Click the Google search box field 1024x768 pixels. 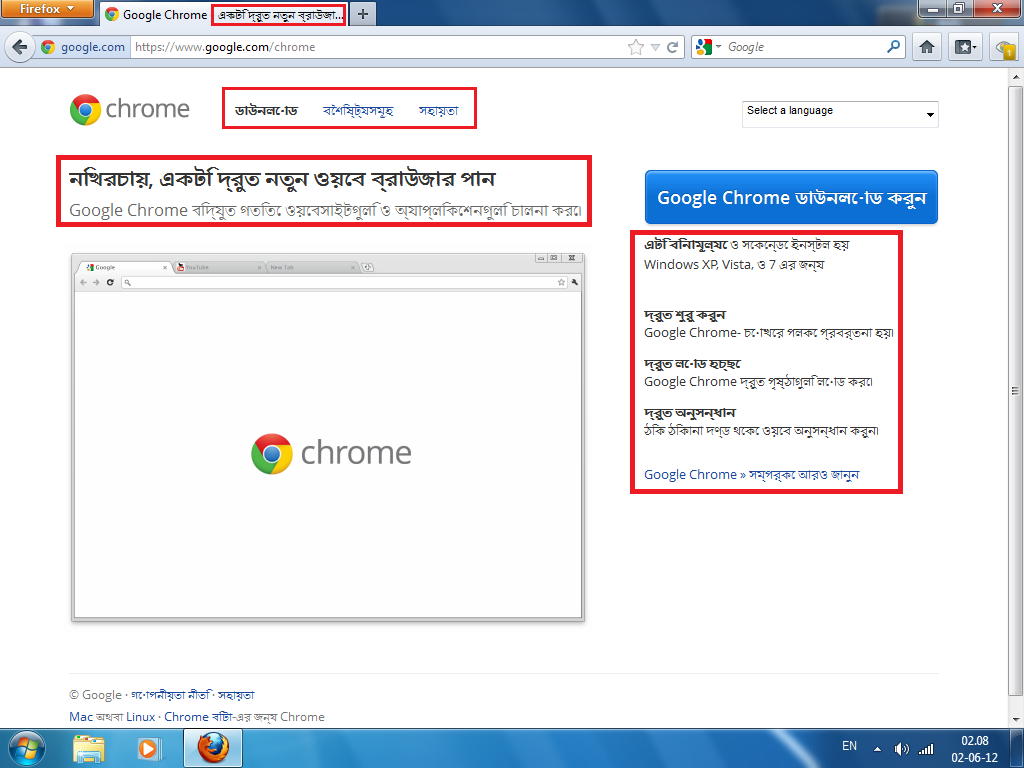point(803,47)
